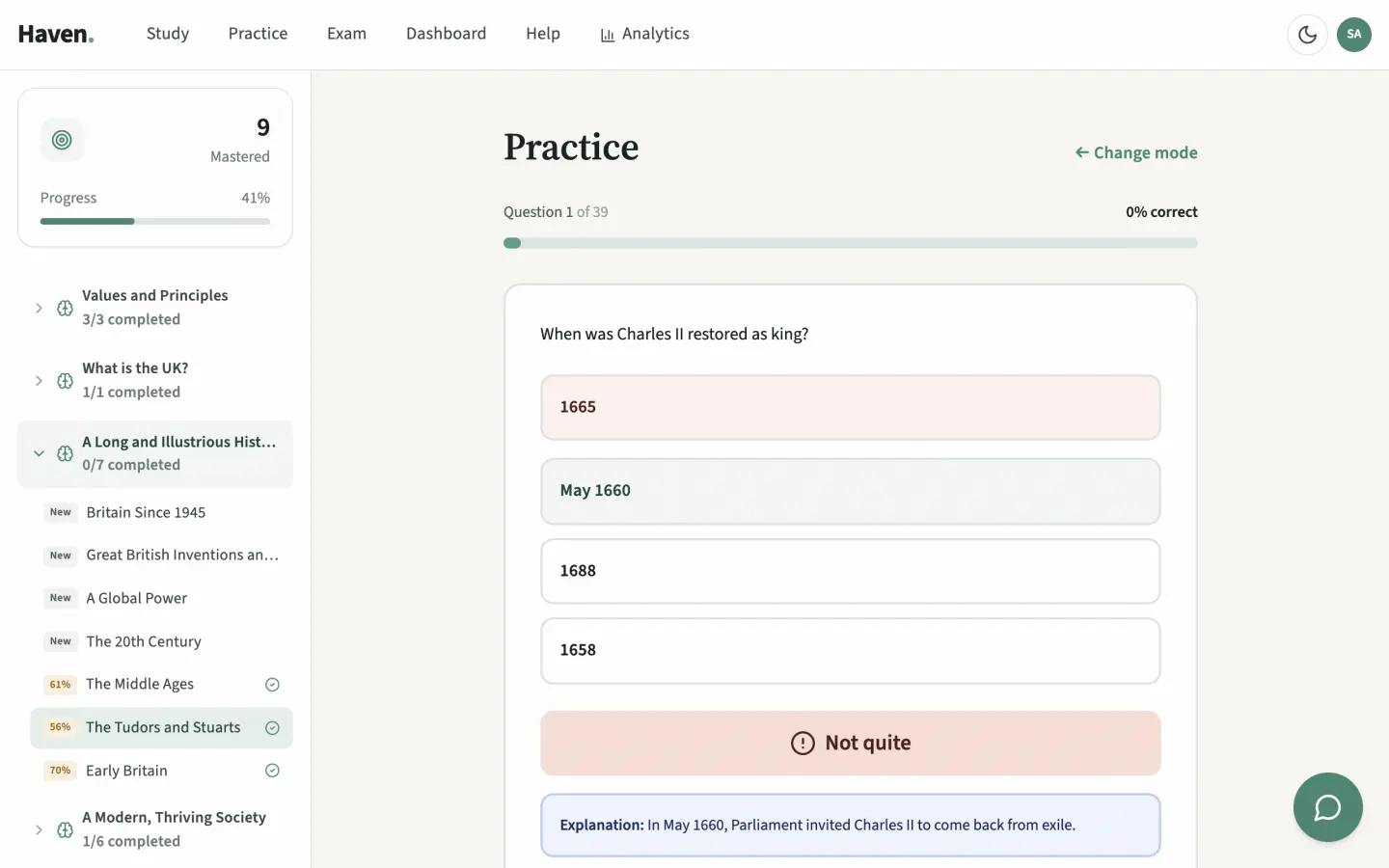The height and width of the screenshot is (868, 1389).
Task: Click the question progress bar
Action: (x=850, y=243)
